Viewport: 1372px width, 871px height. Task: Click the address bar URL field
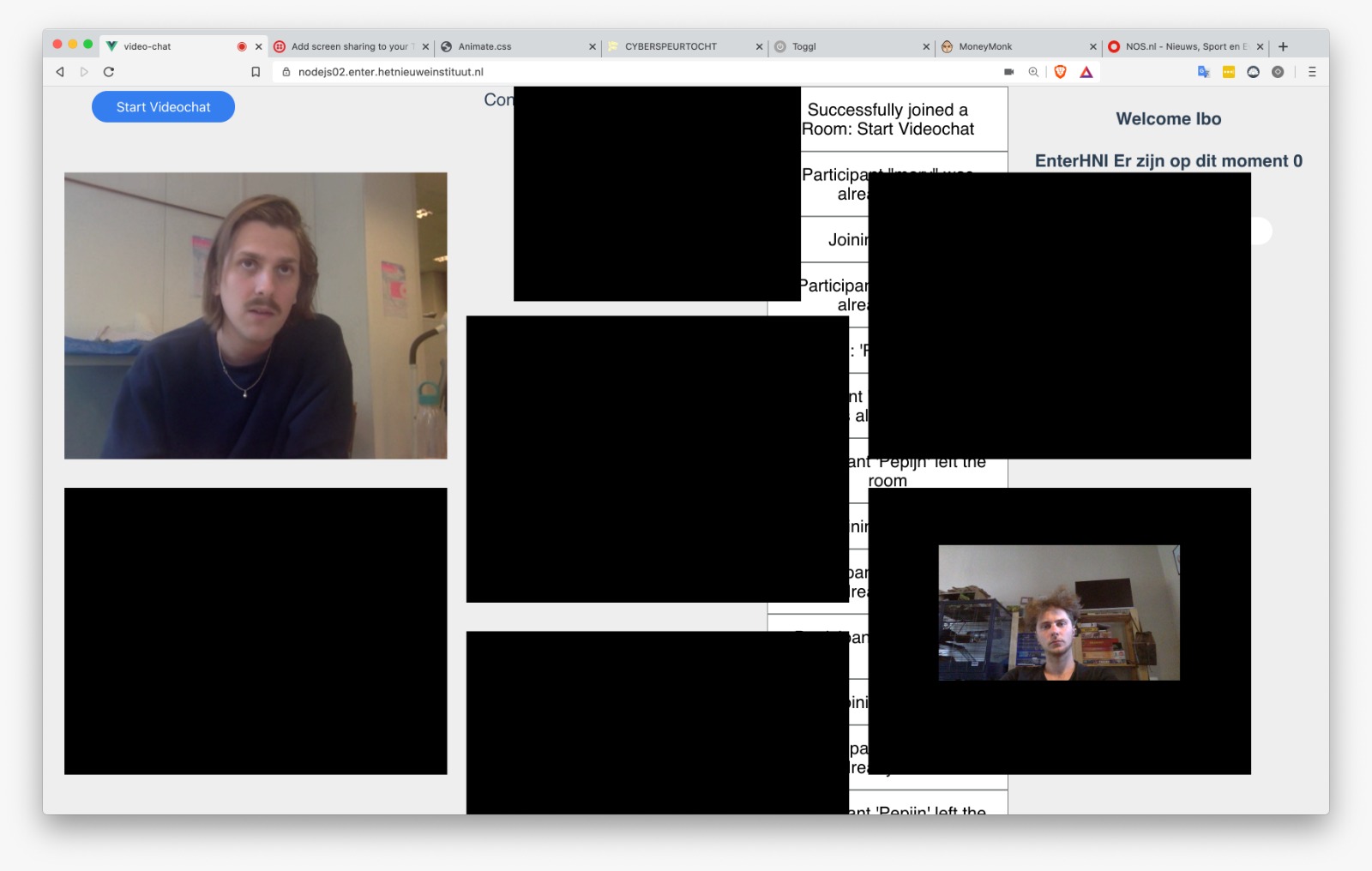635,72
